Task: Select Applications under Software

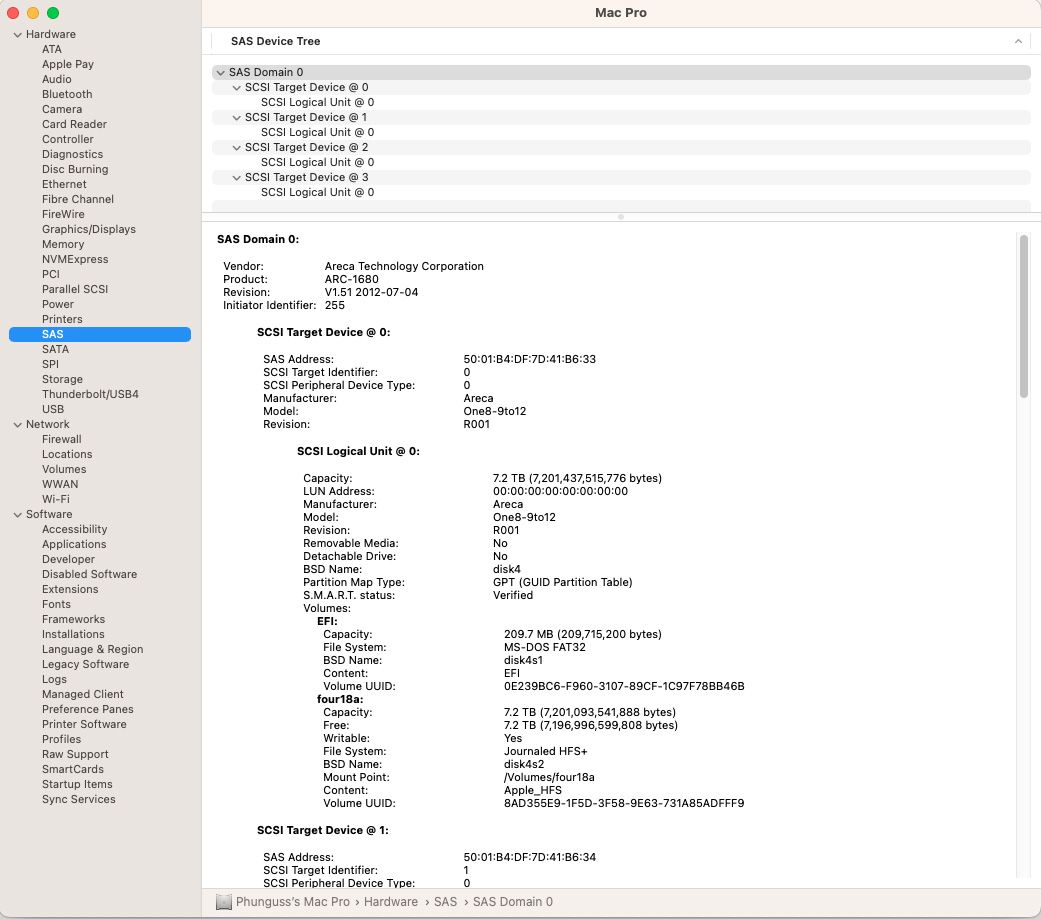Action: [x=74, y=544]
